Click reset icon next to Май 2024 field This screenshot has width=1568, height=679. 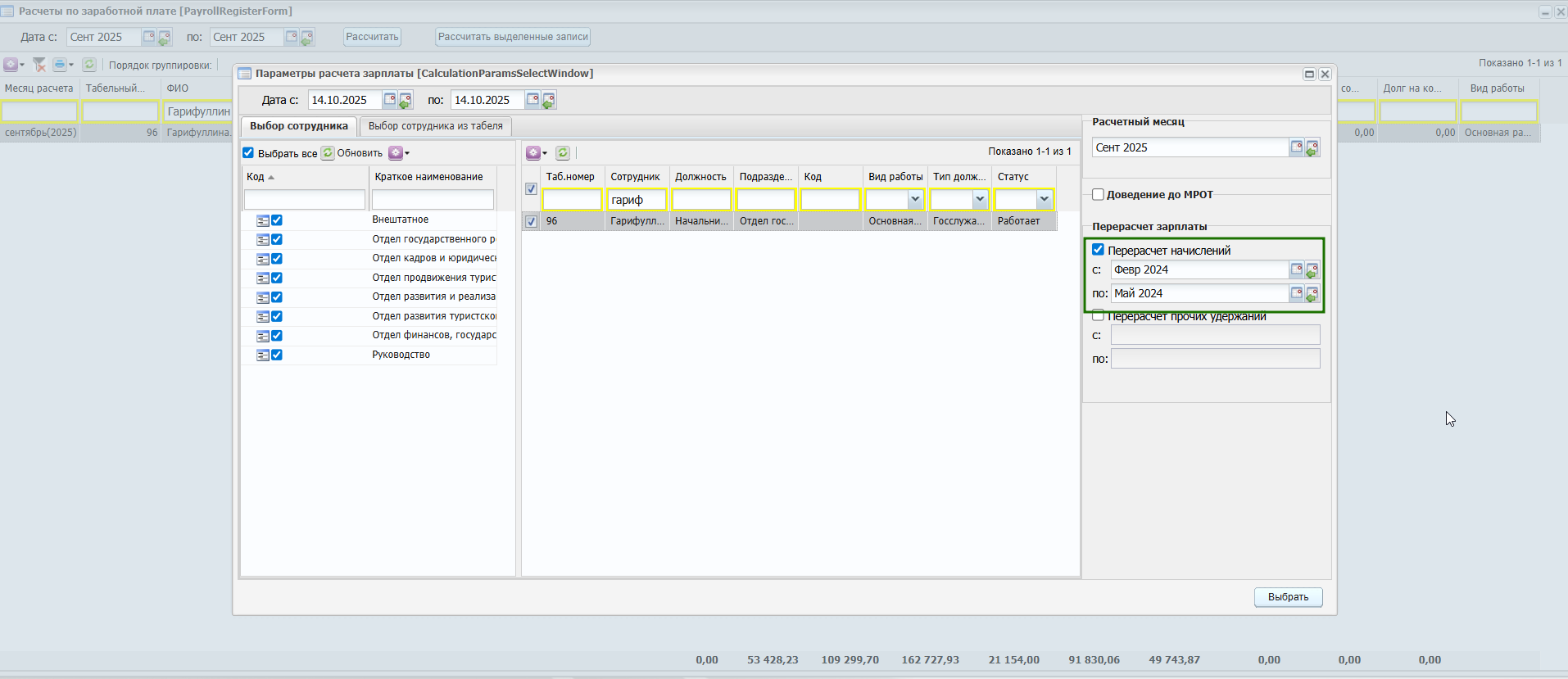pos(1312,294)
